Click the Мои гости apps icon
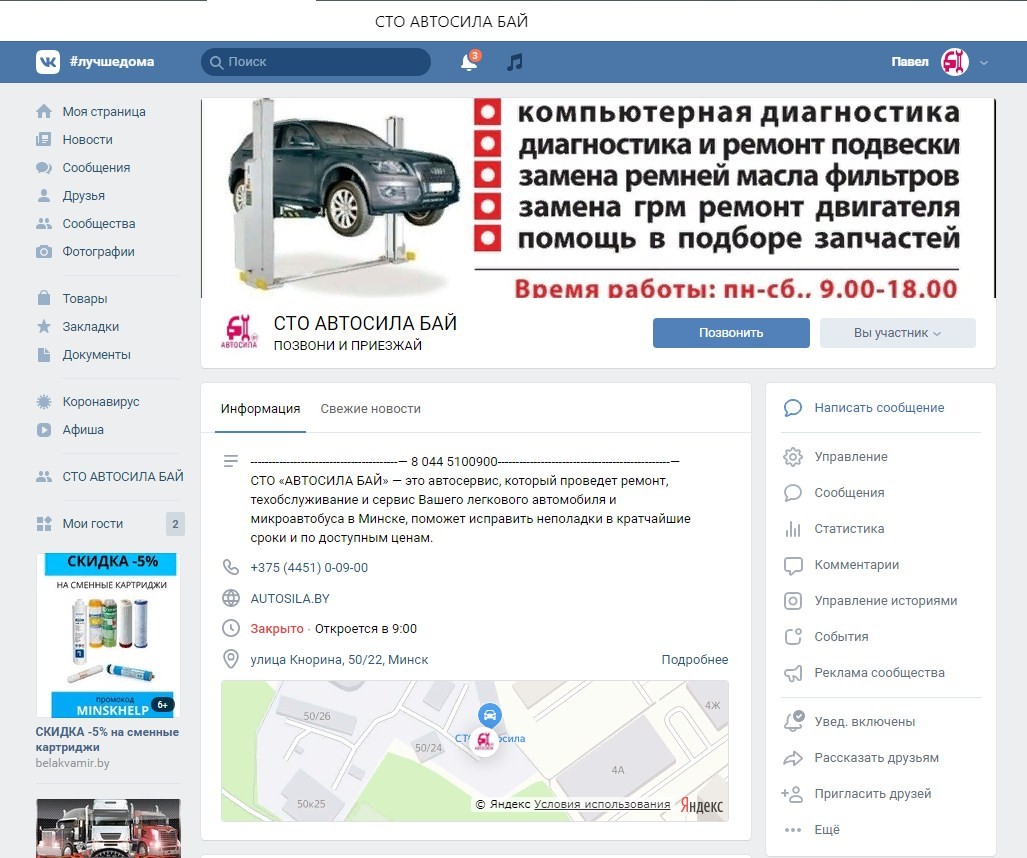Viewport: 1027px width, 858px height. click(44, 524)
